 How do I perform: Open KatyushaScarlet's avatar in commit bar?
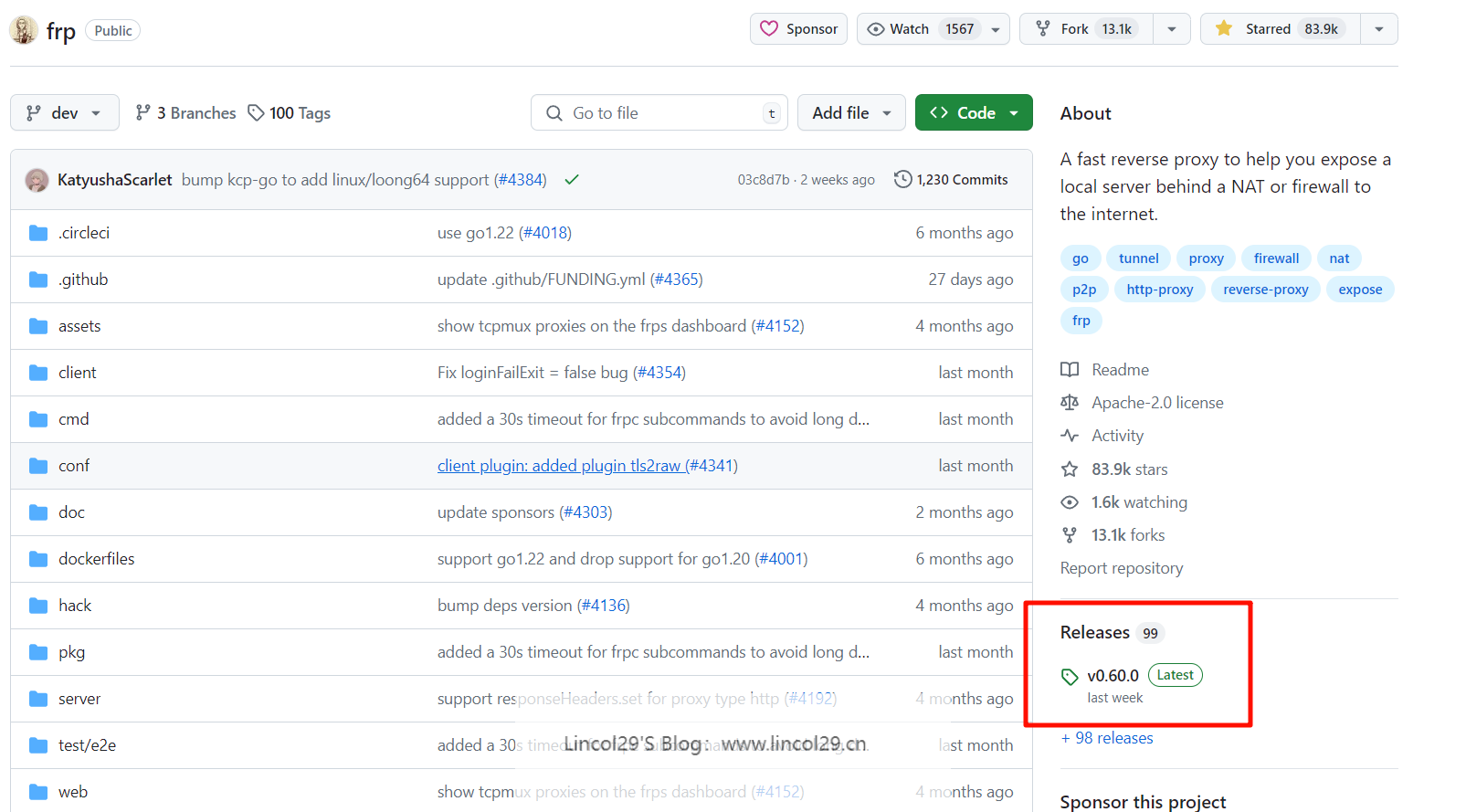[37, 180]
